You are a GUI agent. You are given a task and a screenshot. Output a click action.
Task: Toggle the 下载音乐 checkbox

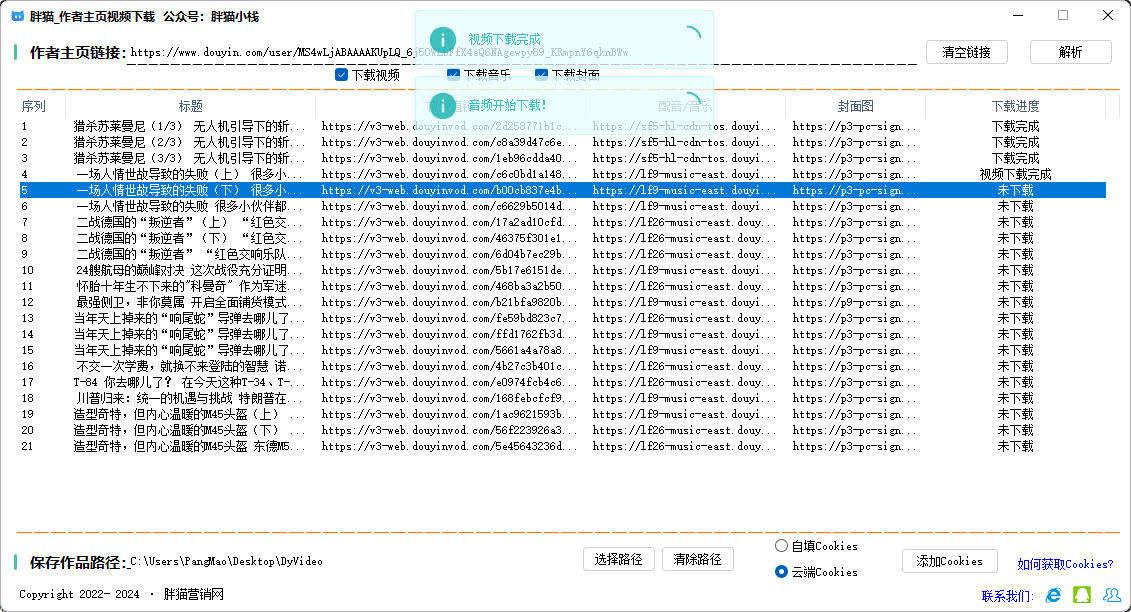click(454, 74)
